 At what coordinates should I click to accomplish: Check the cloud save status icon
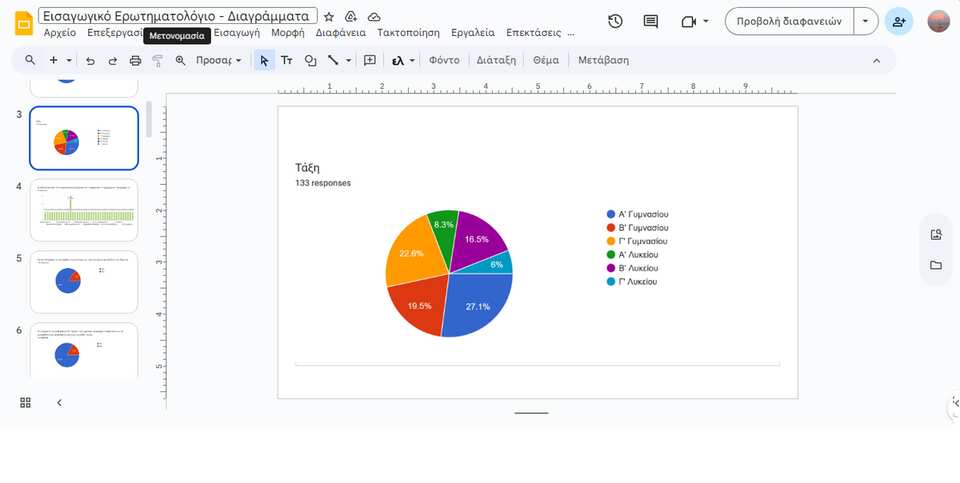click(373, 17)
